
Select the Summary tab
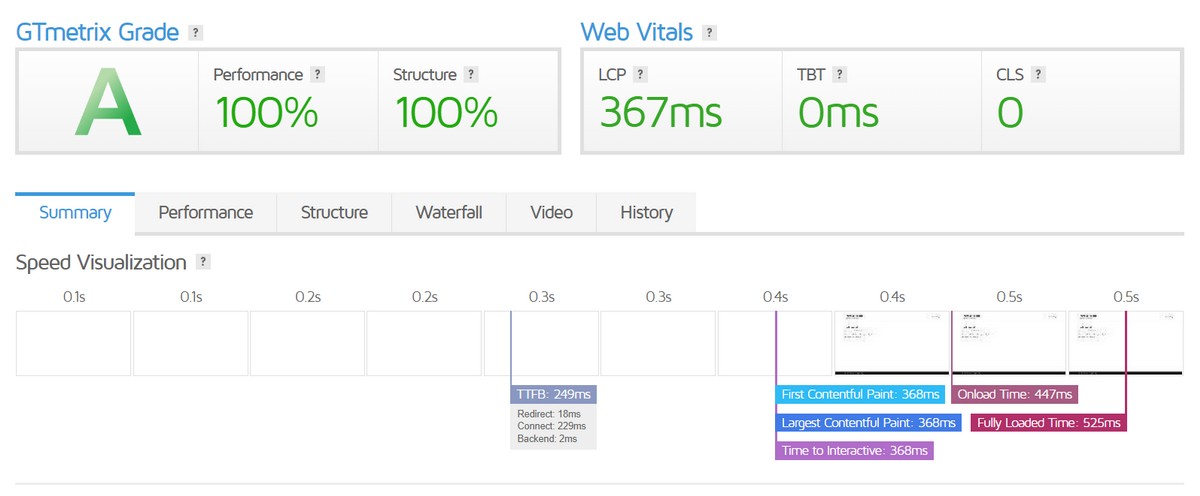click(x=75, y=213)
